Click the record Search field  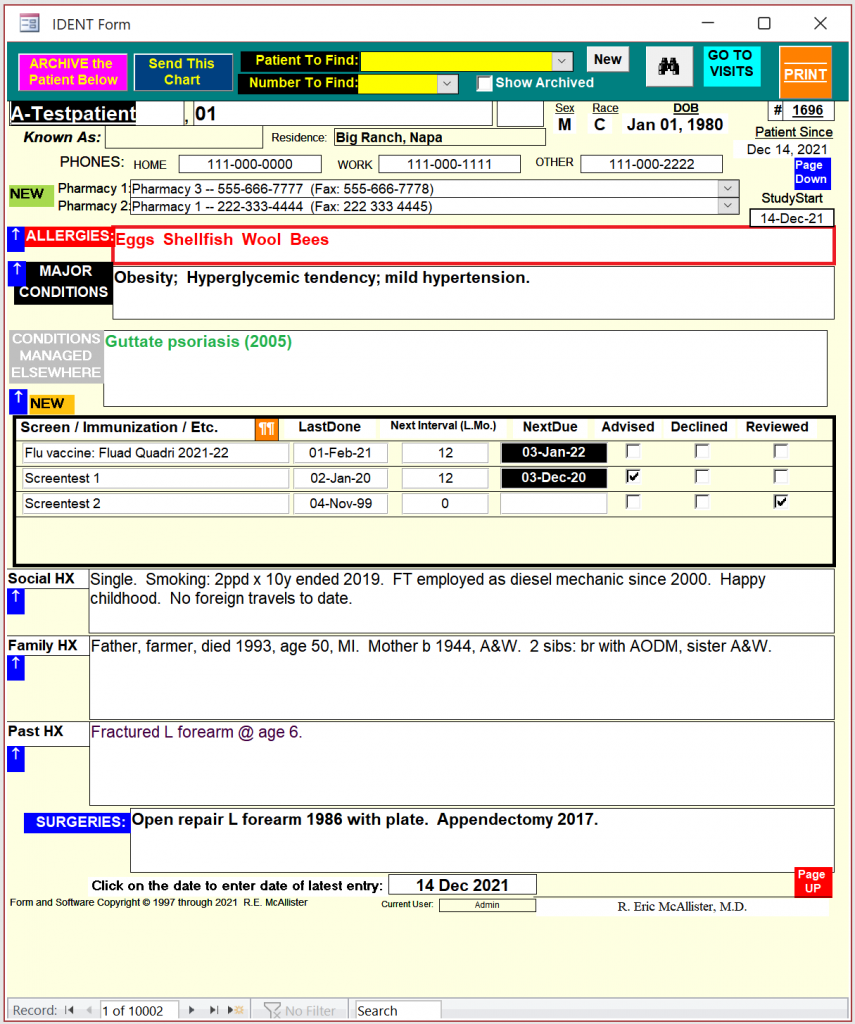pos(398,1011)
